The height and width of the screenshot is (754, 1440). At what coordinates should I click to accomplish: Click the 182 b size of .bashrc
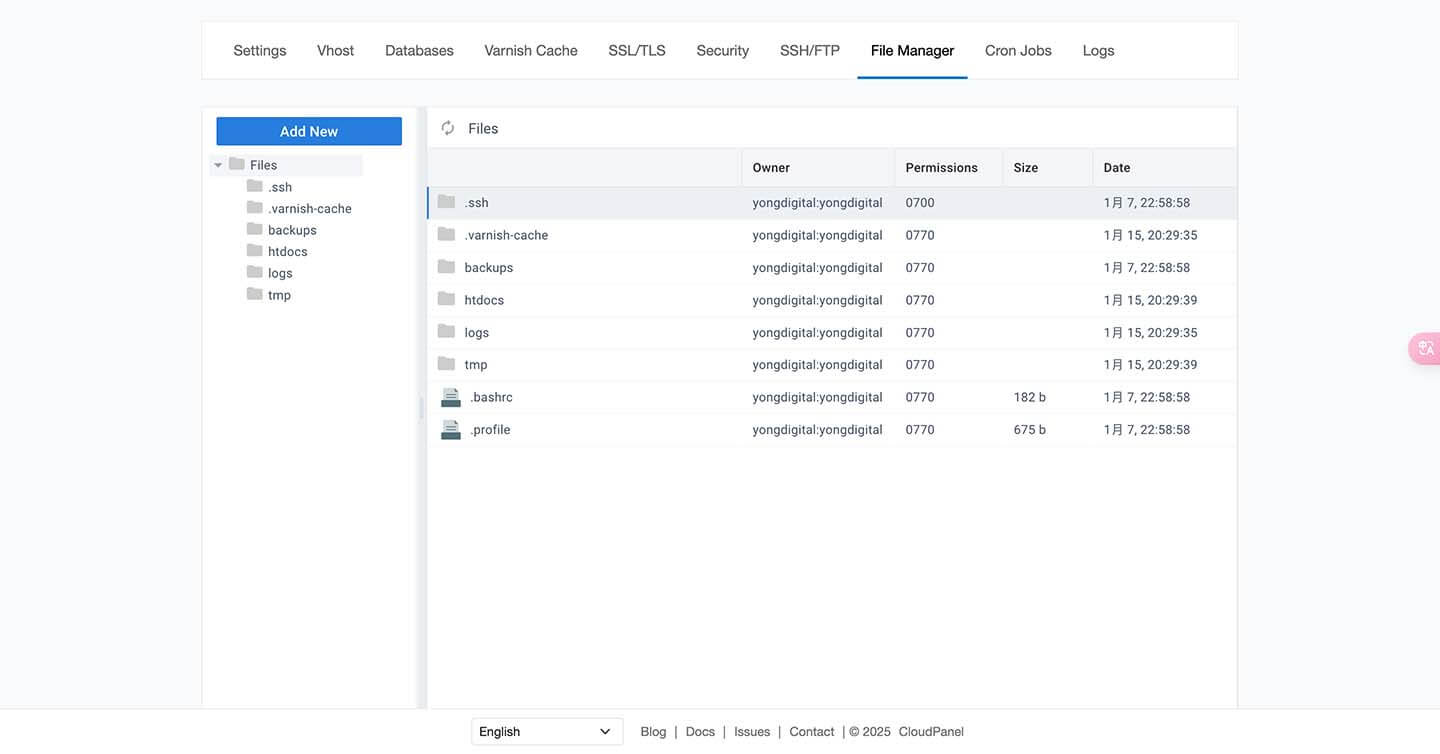[x=1030, y=397]
